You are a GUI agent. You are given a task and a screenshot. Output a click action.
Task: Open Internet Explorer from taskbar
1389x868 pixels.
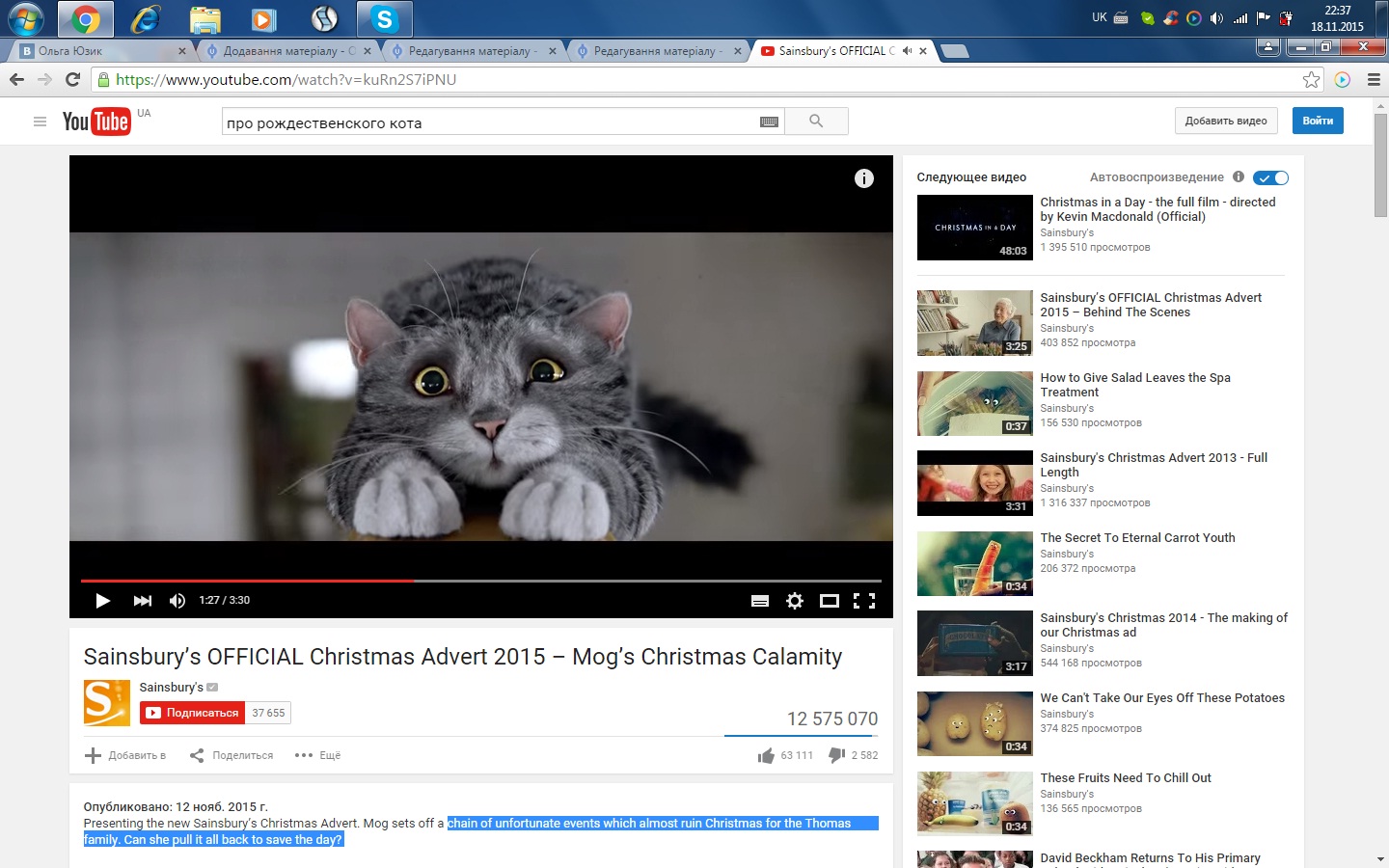[145, 19]
